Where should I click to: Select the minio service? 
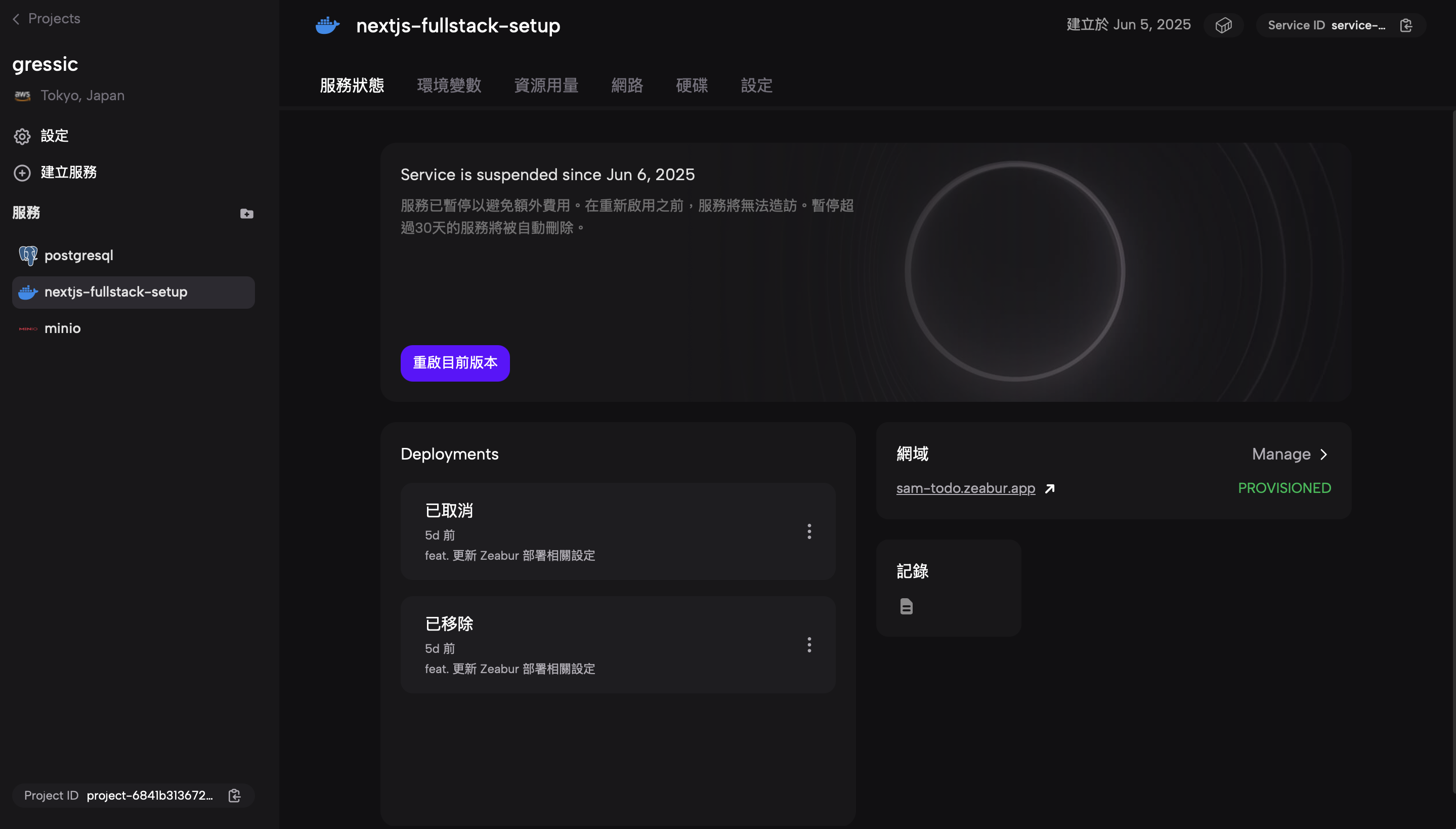coord(63,328)
